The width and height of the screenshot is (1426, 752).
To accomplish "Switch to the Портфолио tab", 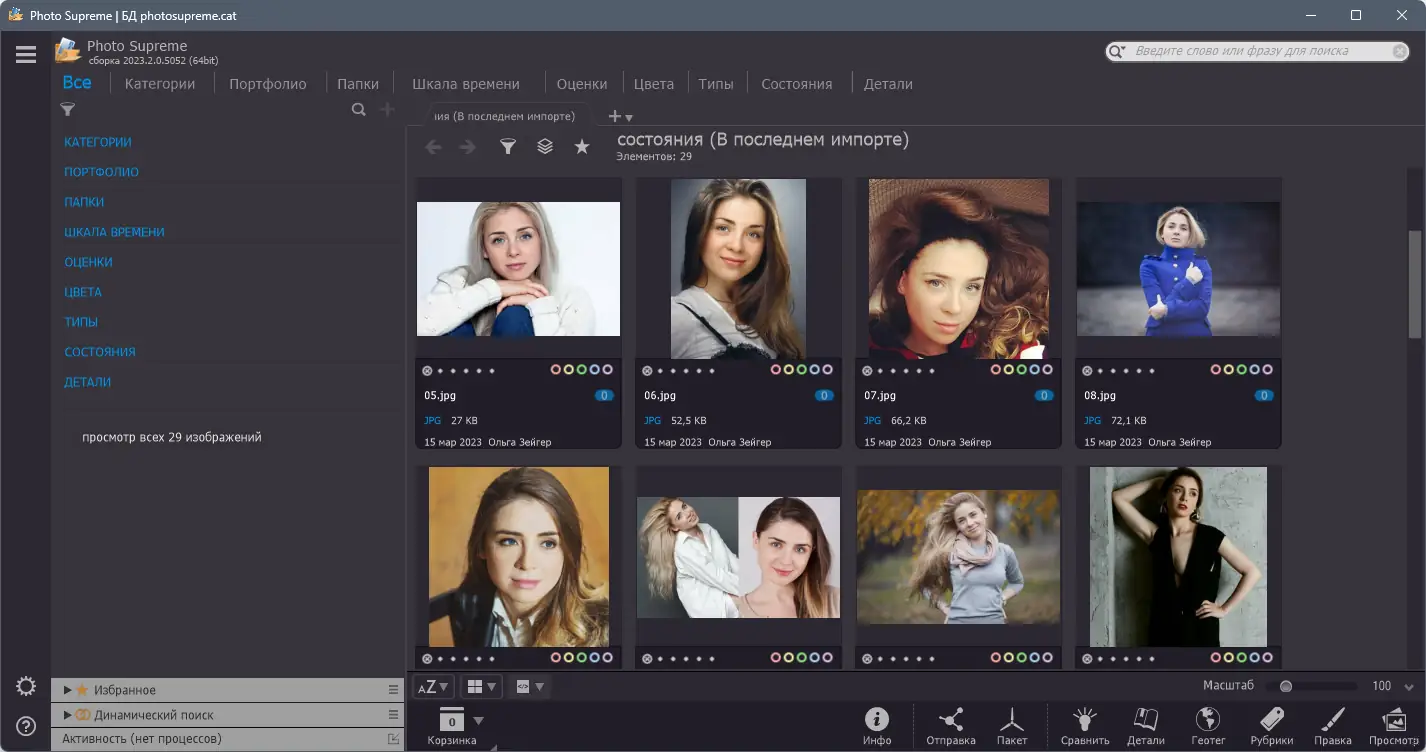I will [x=267, y=84].
